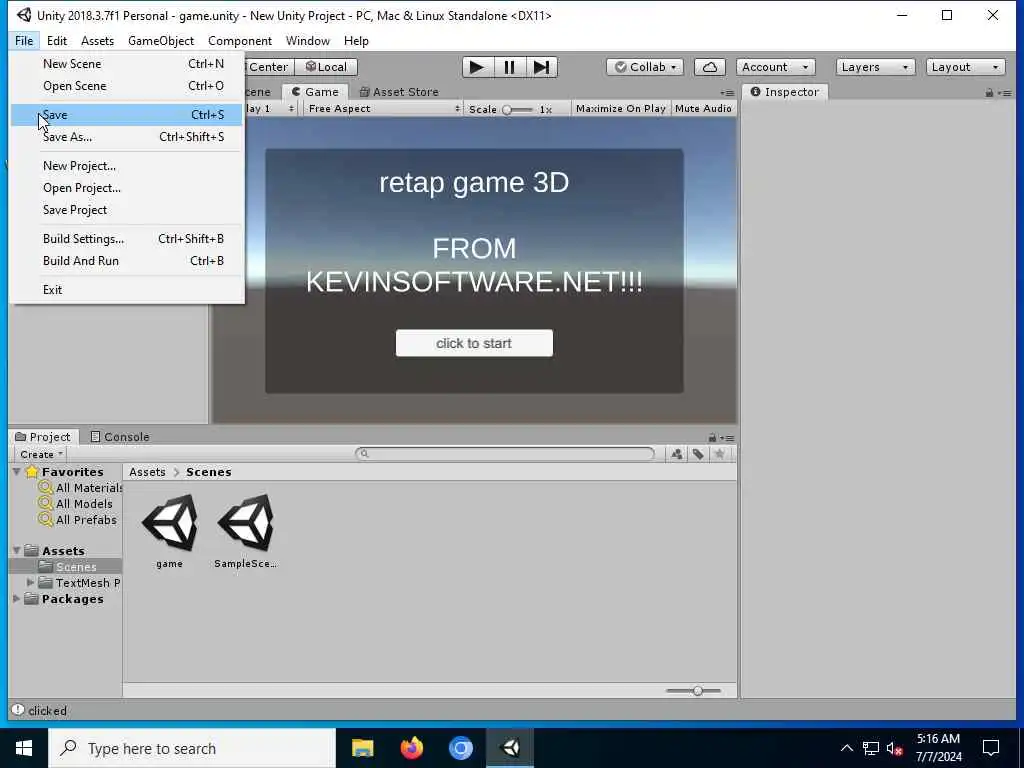Click the Step frame button
The height and width of the screenshot is (768, 1024).
click(541, 67)
